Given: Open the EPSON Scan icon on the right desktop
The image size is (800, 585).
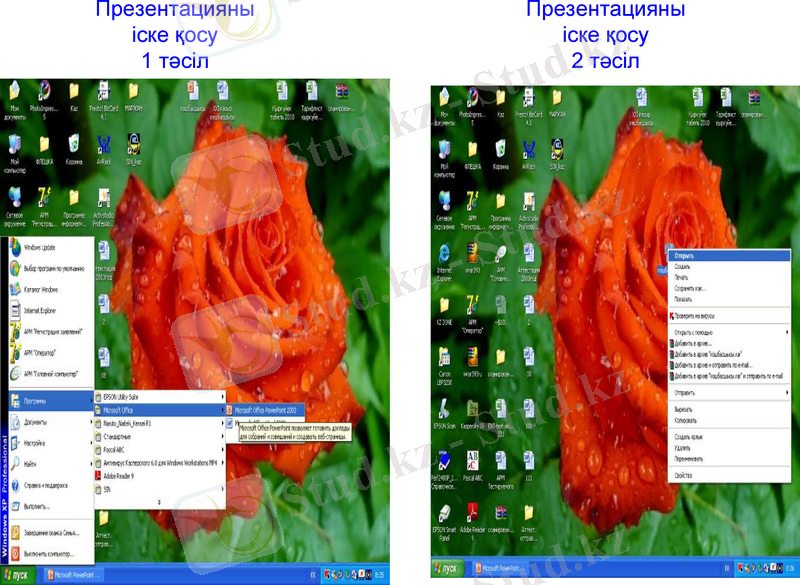Looking at the screenshot, I should pyautogui.click(x=444, y=413).
